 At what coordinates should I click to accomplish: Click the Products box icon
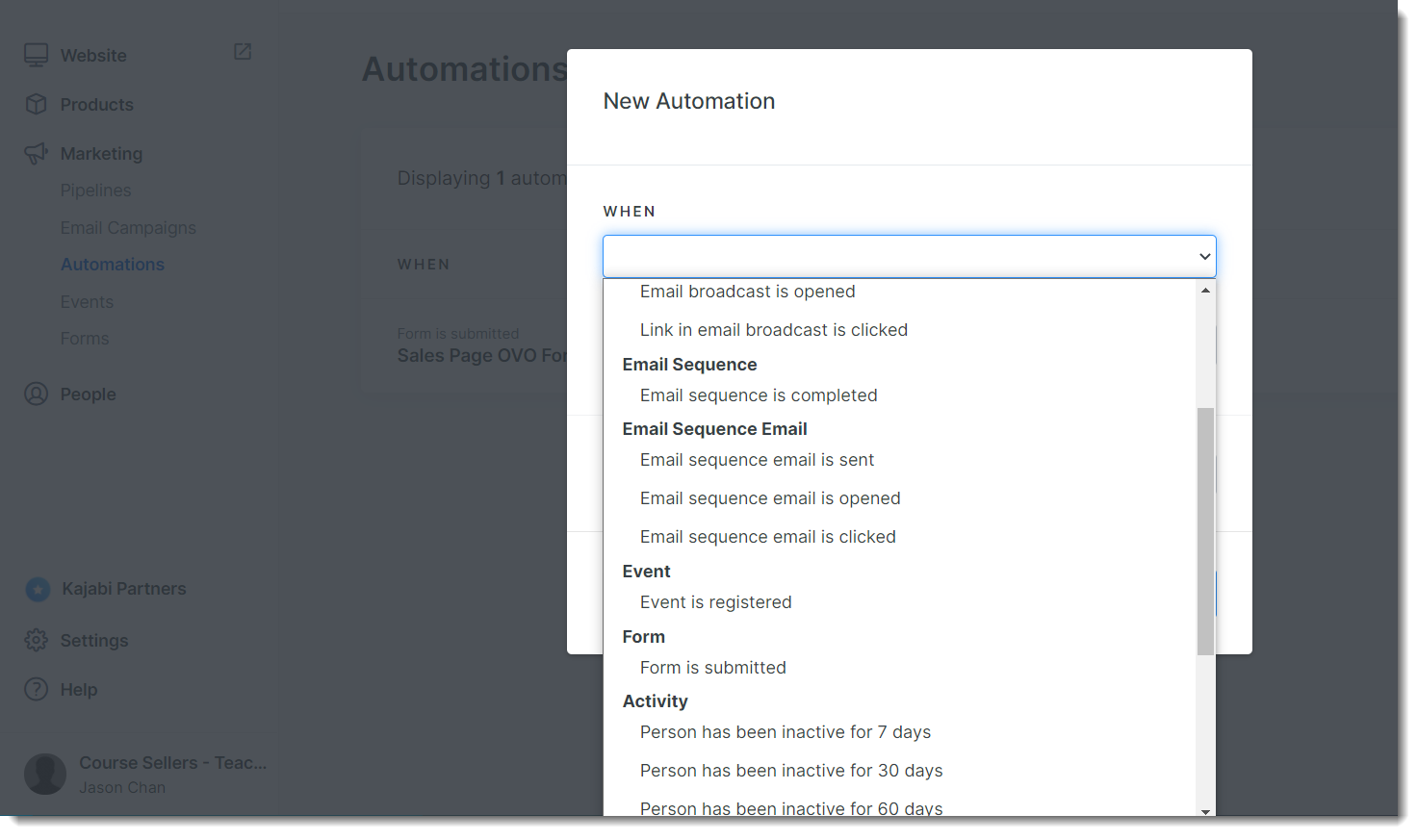(x=36, y=104)
